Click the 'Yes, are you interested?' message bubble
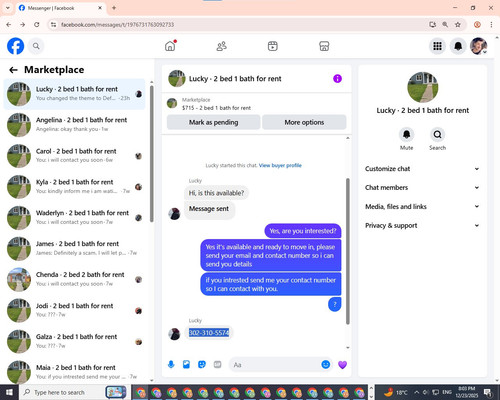 click(x=303, y=231)
